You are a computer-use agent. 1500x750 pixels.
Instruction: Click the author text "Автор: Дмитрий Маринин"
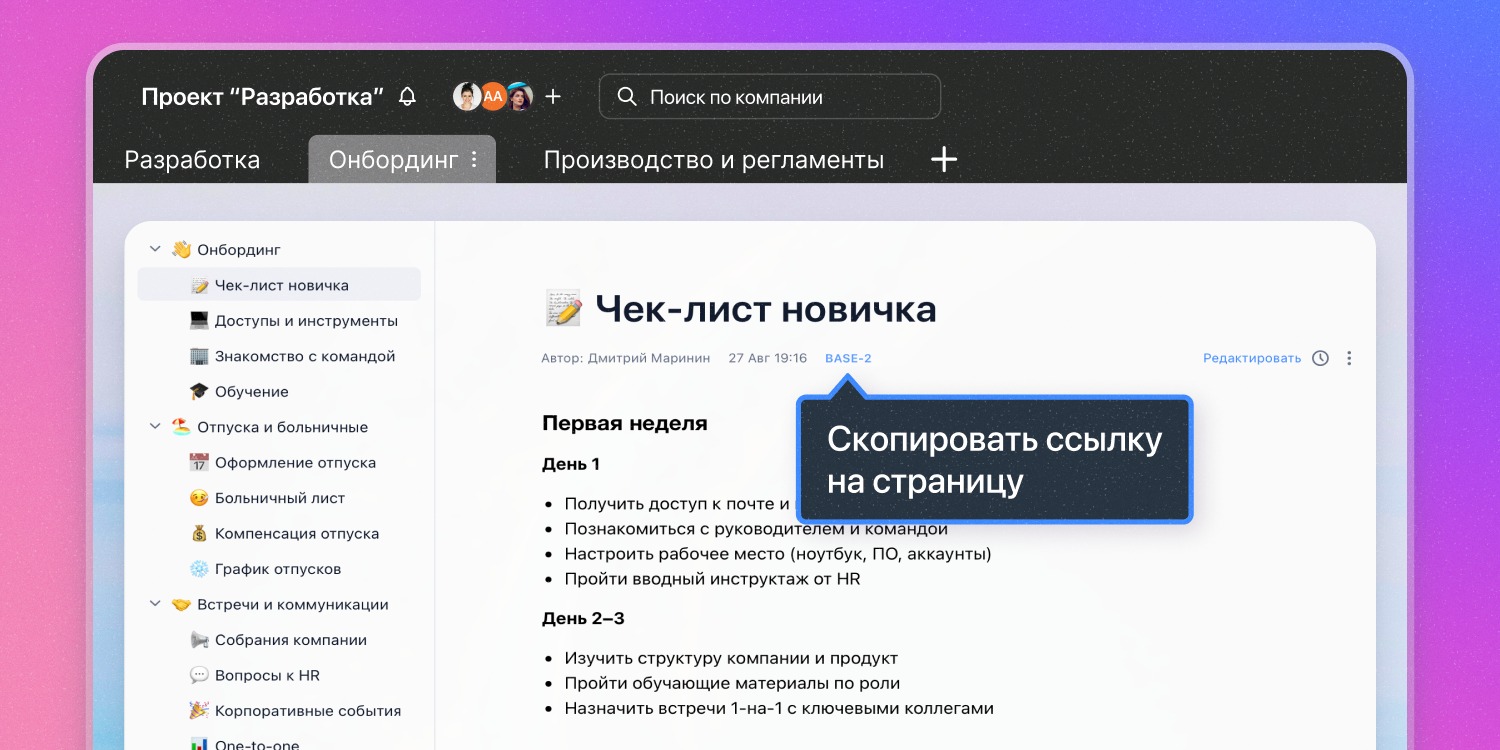click(x=626, y=358)
